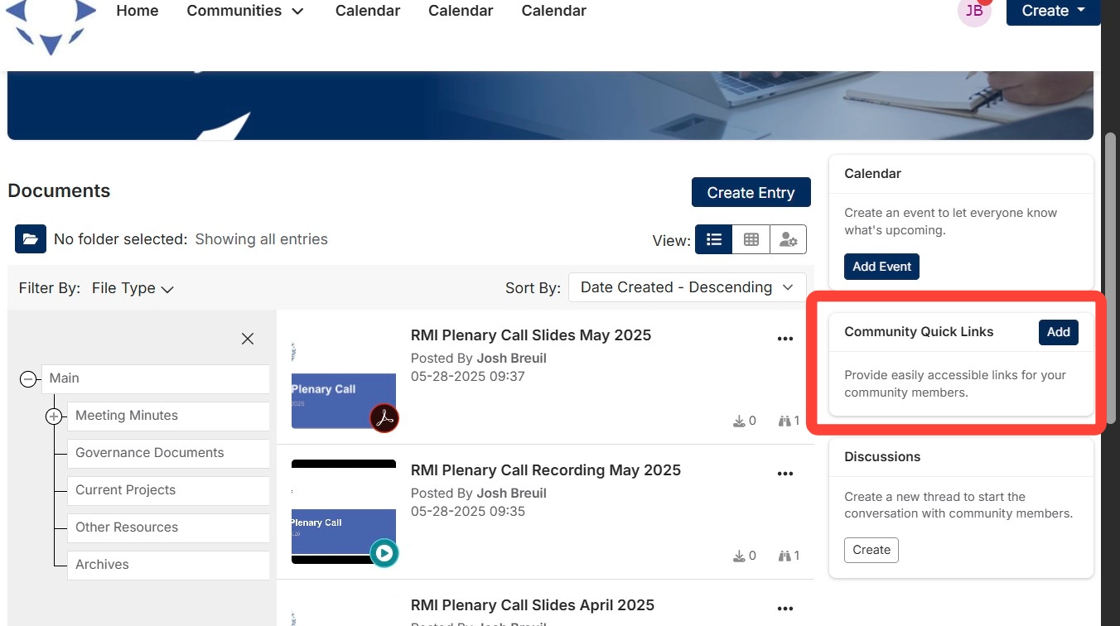Click the Documents heading
Viewport: 1120px width, 626px height.
click(x=59, y=191)
